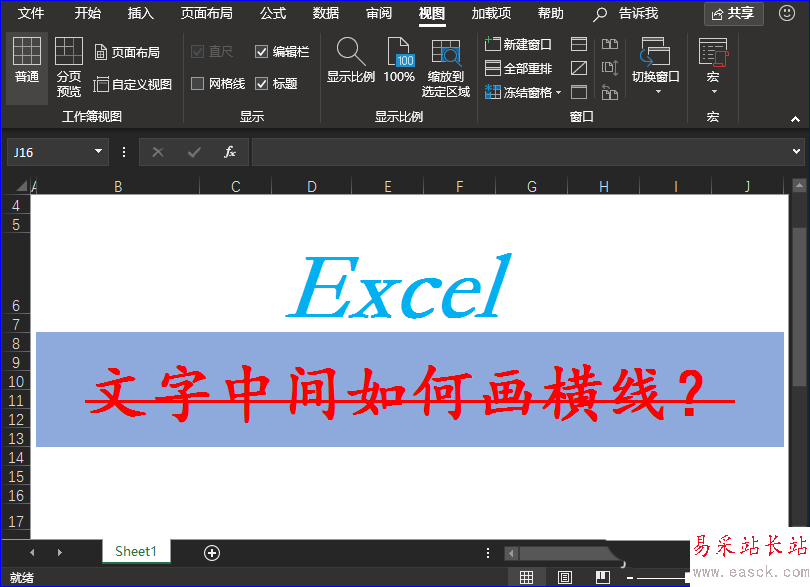Image resolution: width=810 pixels, height=587 pixels.
Task: Select row 10 header
Action: coord(16,381)
